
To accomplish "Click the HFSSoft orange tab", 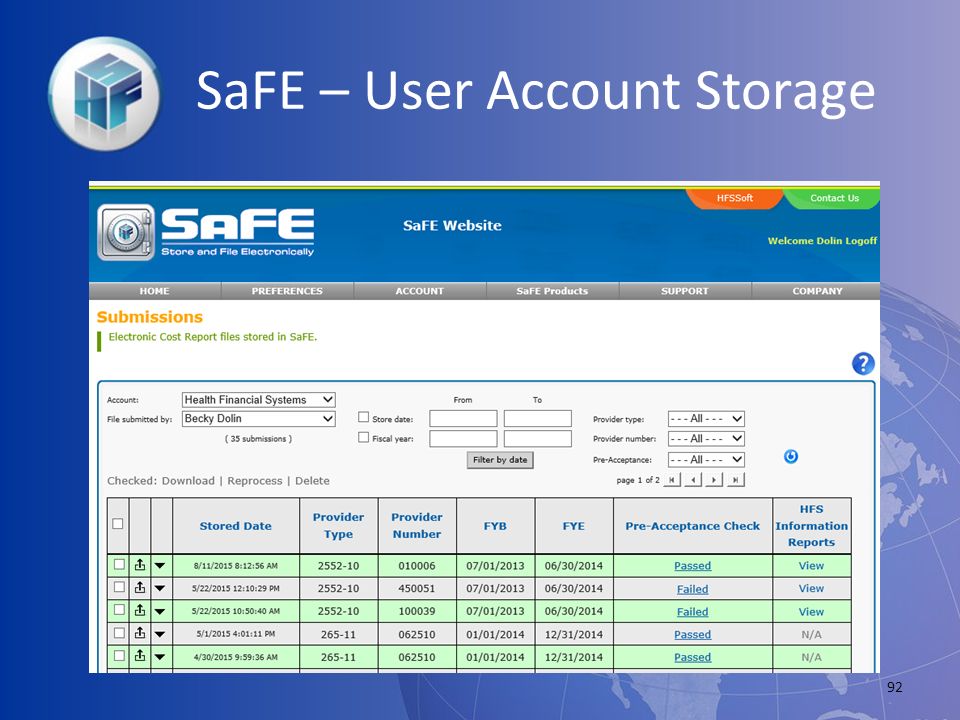I will [735, 198].
